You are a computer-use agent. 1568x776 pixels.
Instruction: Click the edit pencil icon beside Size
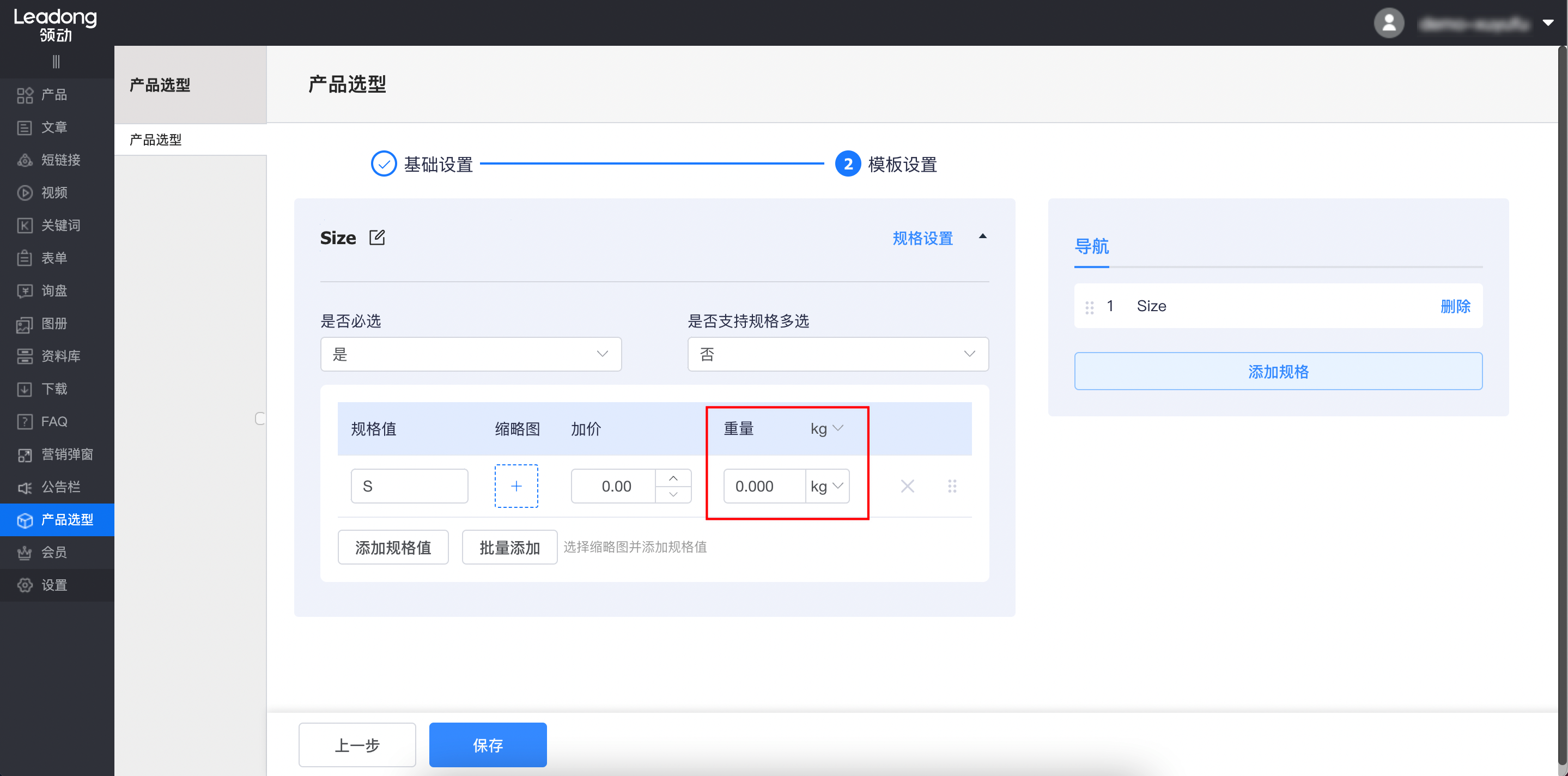click(x=378, y=238)
